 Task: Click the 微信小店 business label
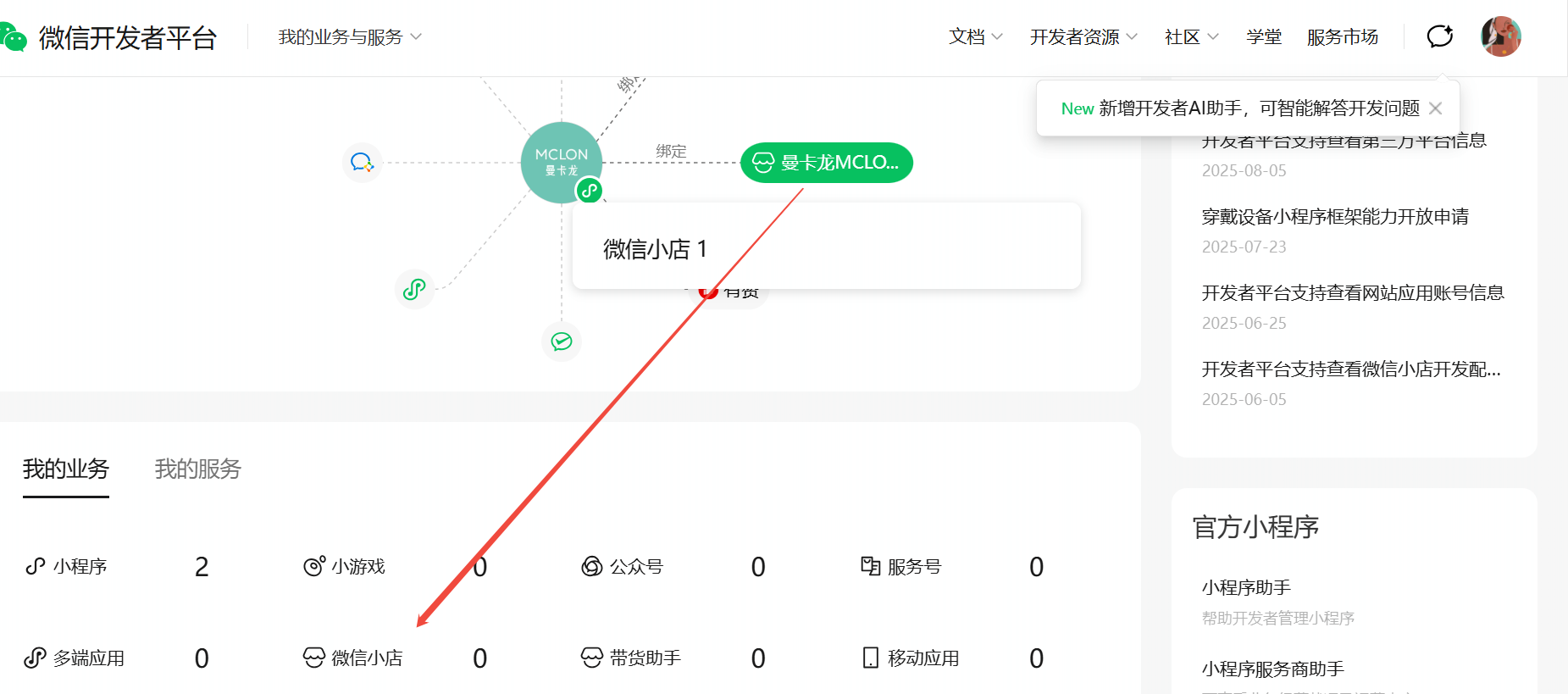(367, 658)
